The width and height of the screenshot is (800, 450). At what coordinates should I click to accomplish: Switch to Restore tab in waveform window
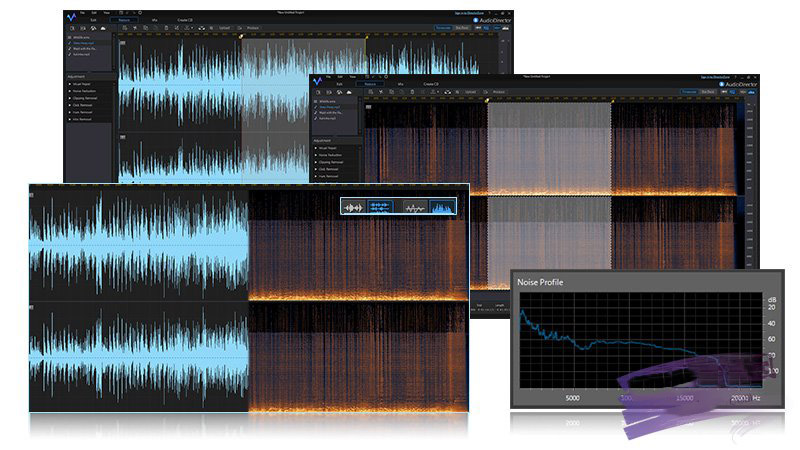pyautogui.click(x=124, y=20)
